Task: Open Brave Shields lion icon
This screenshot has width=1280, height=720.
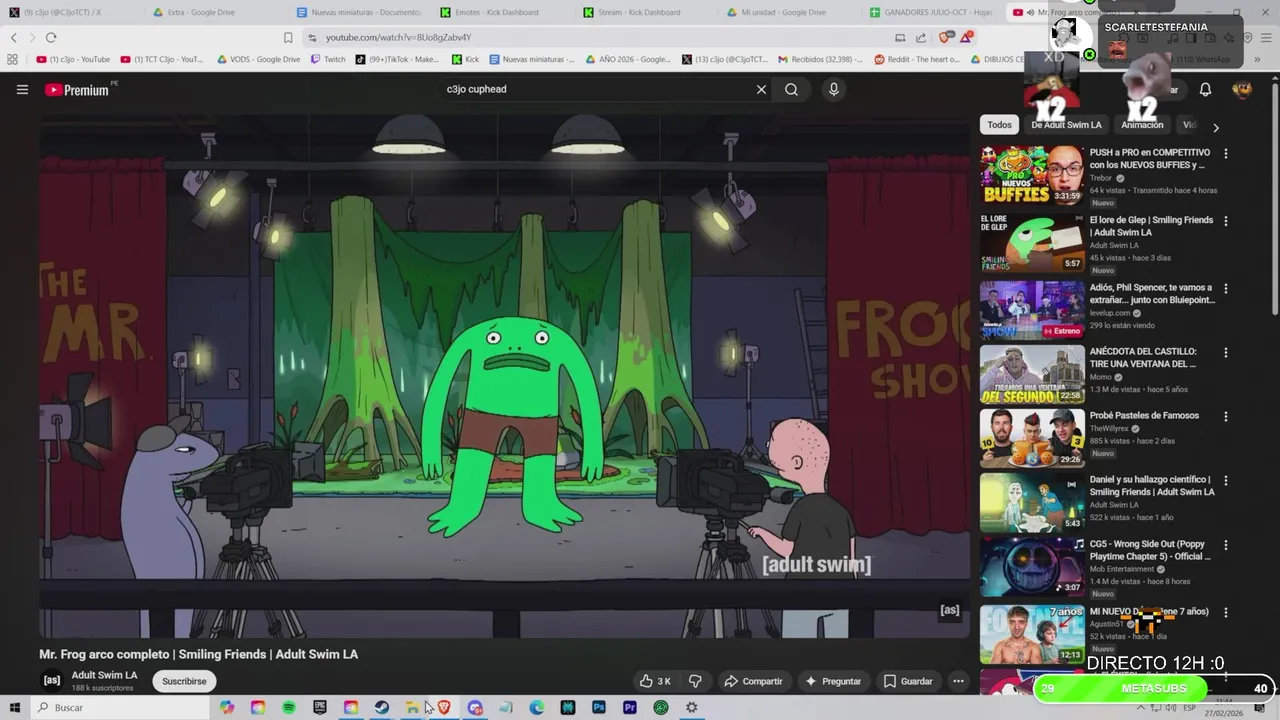Action: pos(945,37)
